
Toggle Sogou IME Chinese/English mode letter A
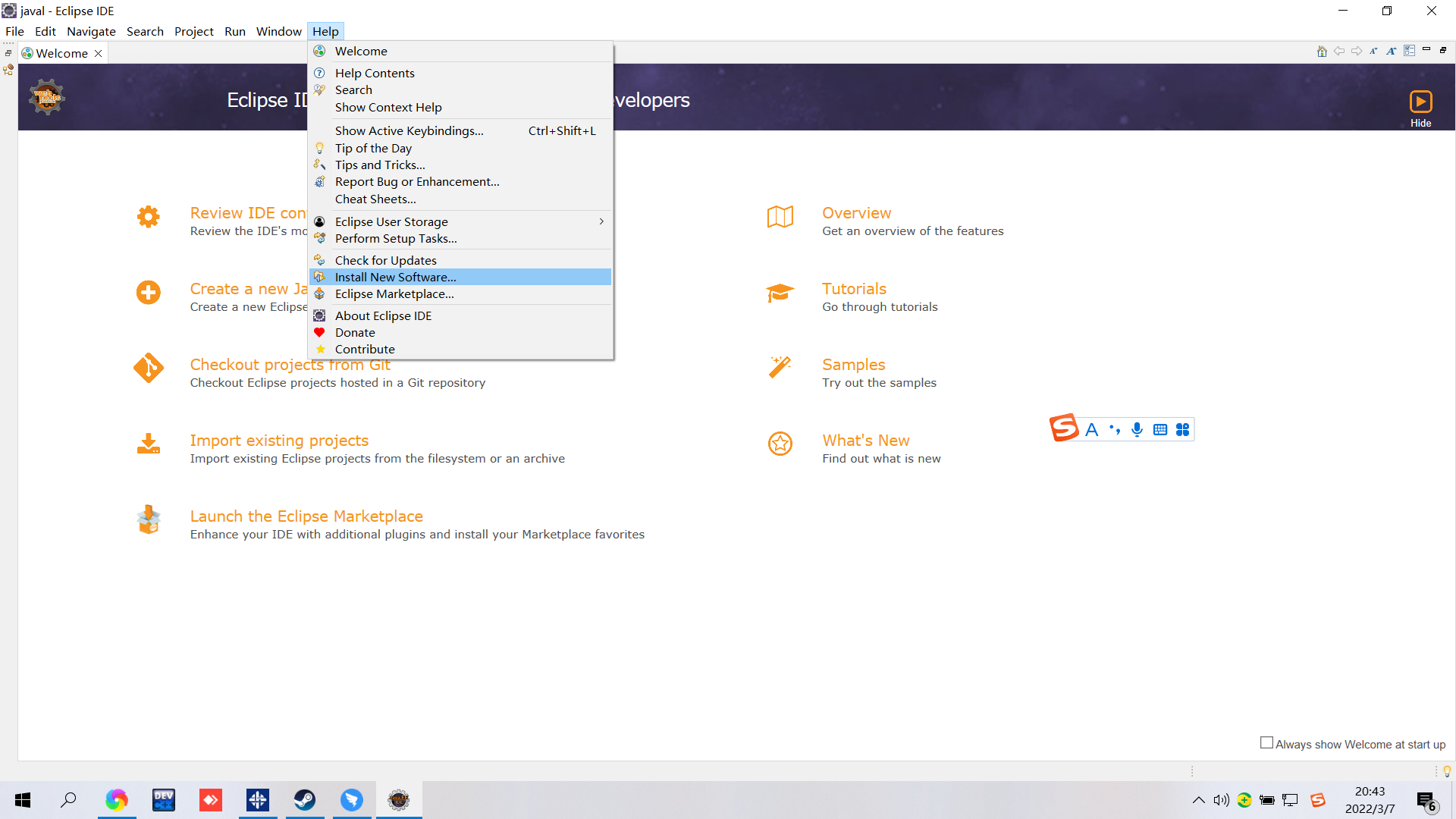[x=1091, y=430]
